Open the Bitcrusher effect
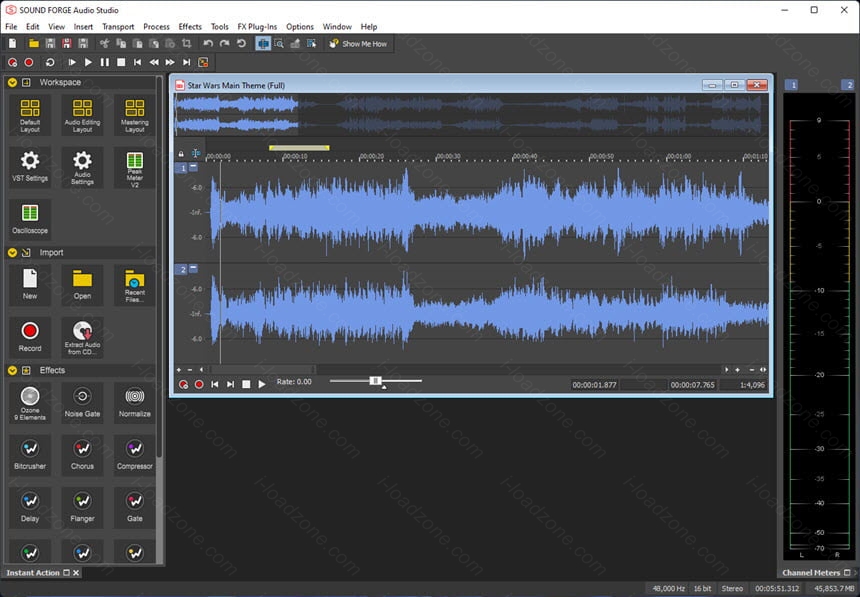860x597 pixels. pos(30,455)
